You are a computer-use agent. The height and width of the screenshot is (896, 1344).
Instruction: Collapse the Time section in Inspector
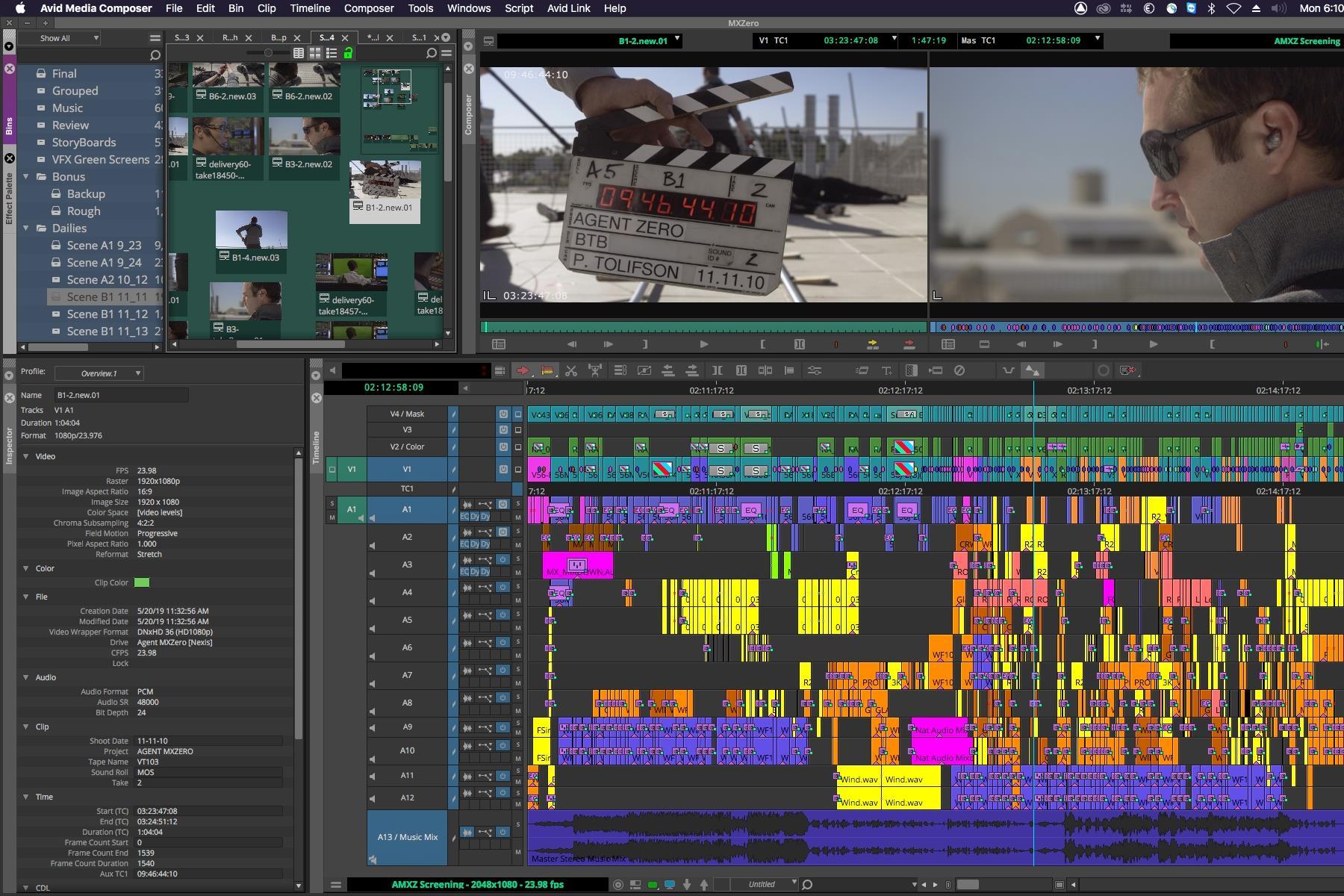point(26,797)
